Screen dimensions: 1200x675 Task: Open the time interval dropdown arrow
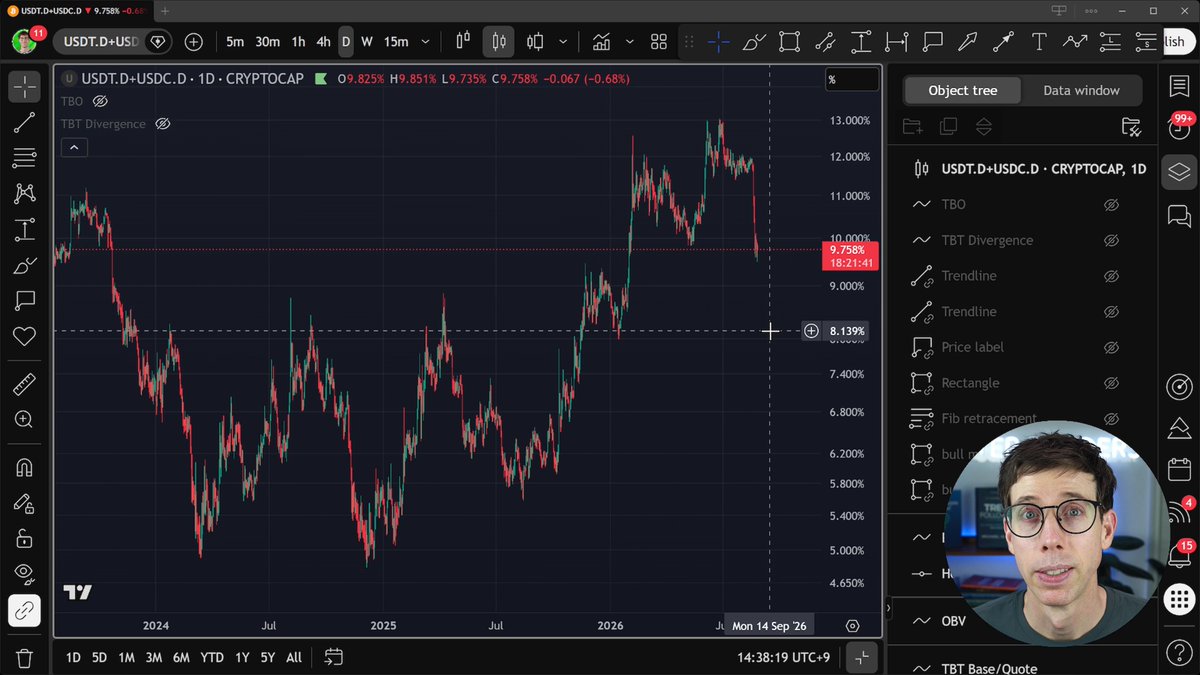pyautogui.click(x=425, y=42)
